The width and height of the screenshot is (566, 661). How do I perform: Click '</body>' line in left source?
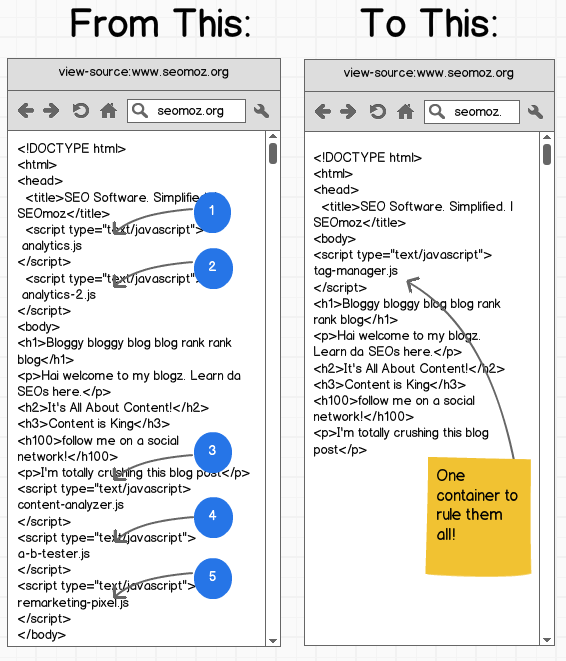click(41, 634)
